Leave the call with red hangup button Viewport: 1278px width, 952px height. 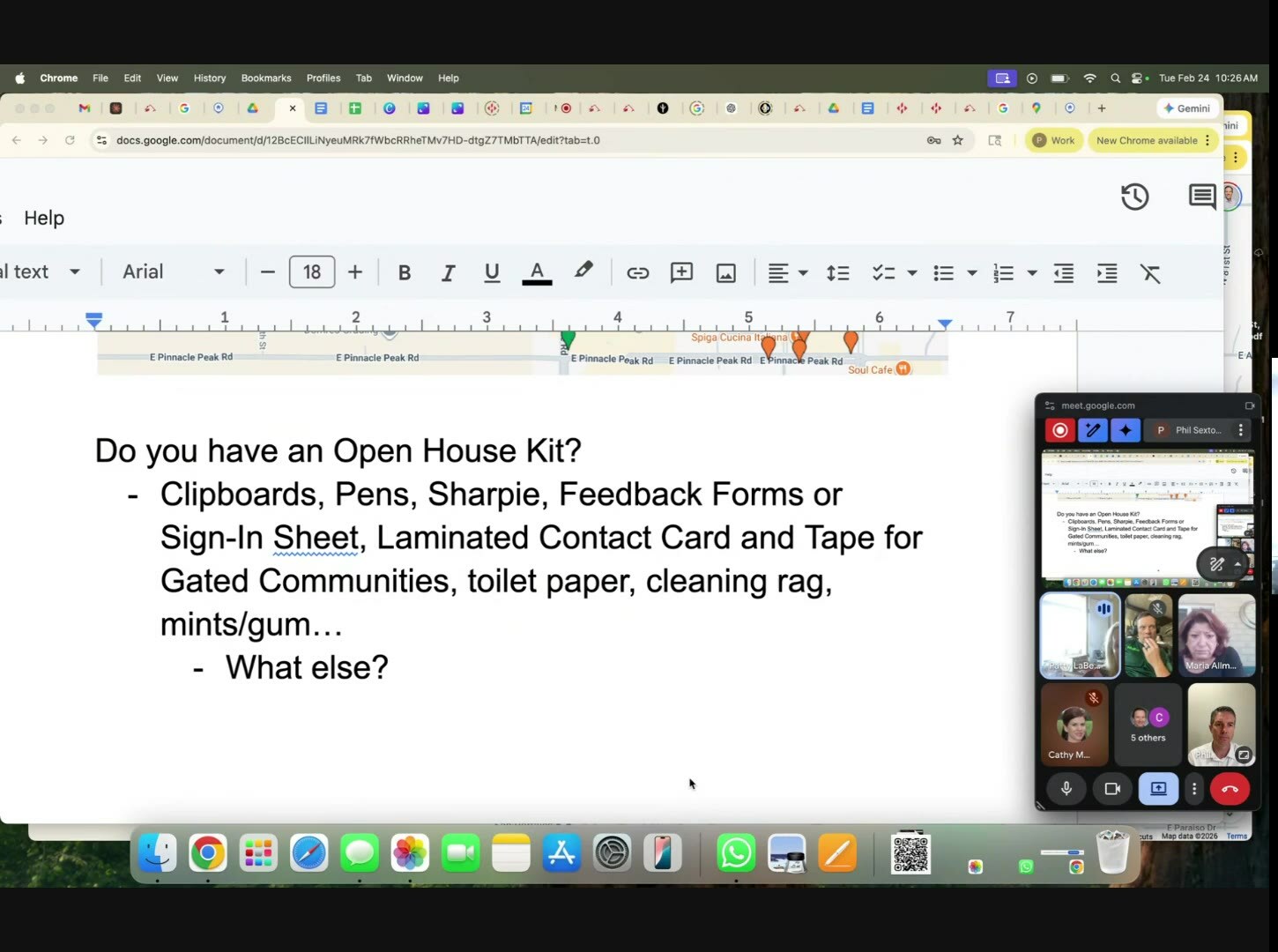point(1230,789)
